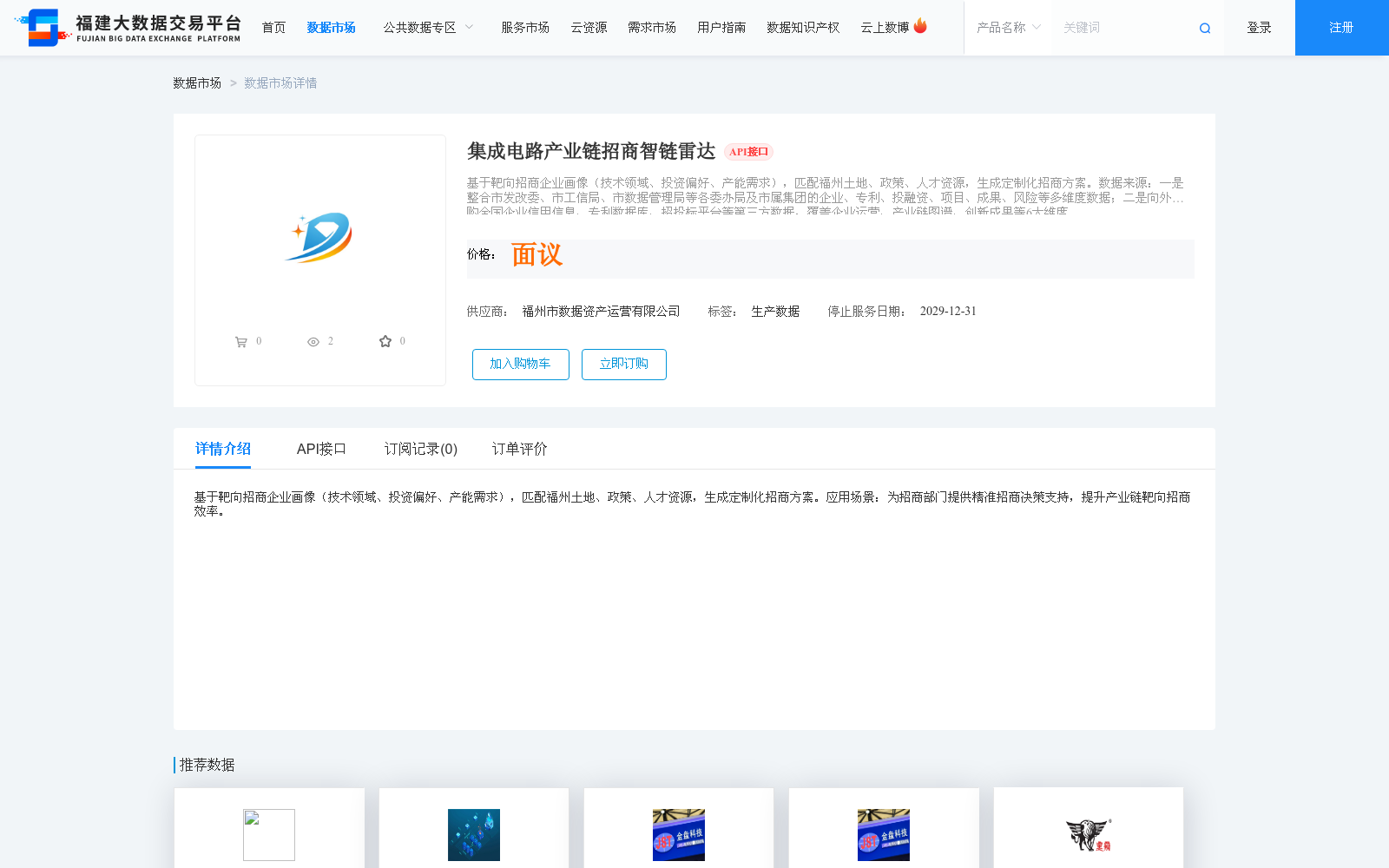Click the search magnifier icon
The height and width of the screenshot is (868, 1389).
1205,28
